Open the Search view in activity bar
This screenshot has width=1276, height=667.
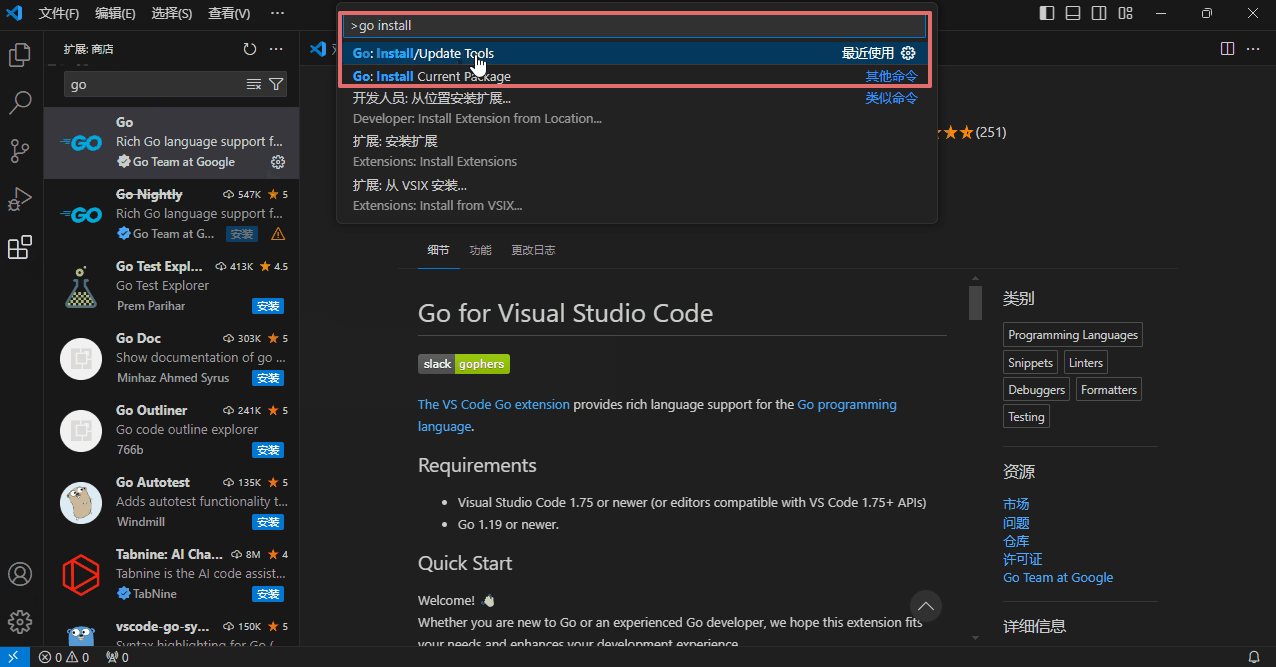pos(20,103)
